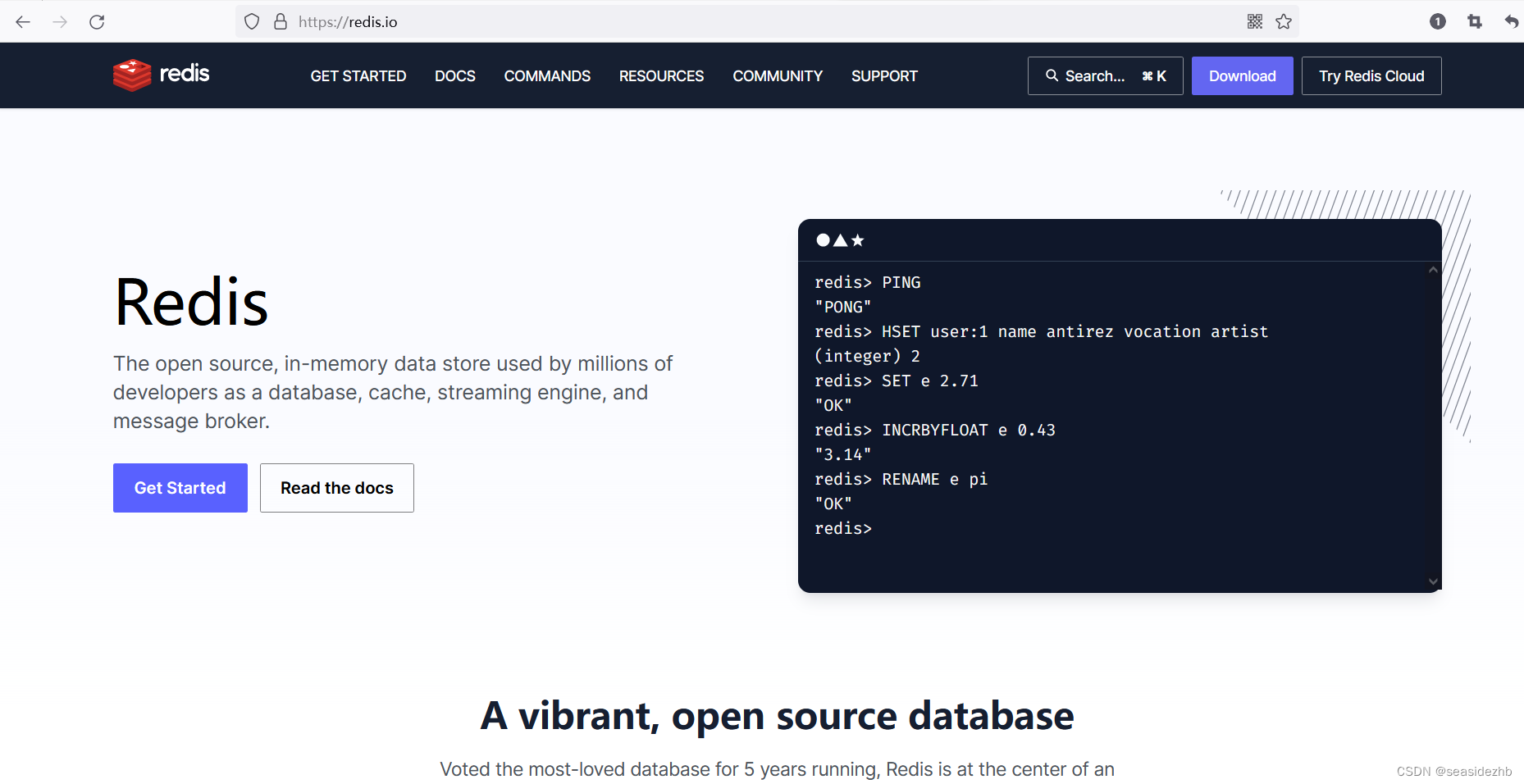This screenshot has width=1524, height=784.
Task: Open the RESOURCES menu
Action: 661,76
